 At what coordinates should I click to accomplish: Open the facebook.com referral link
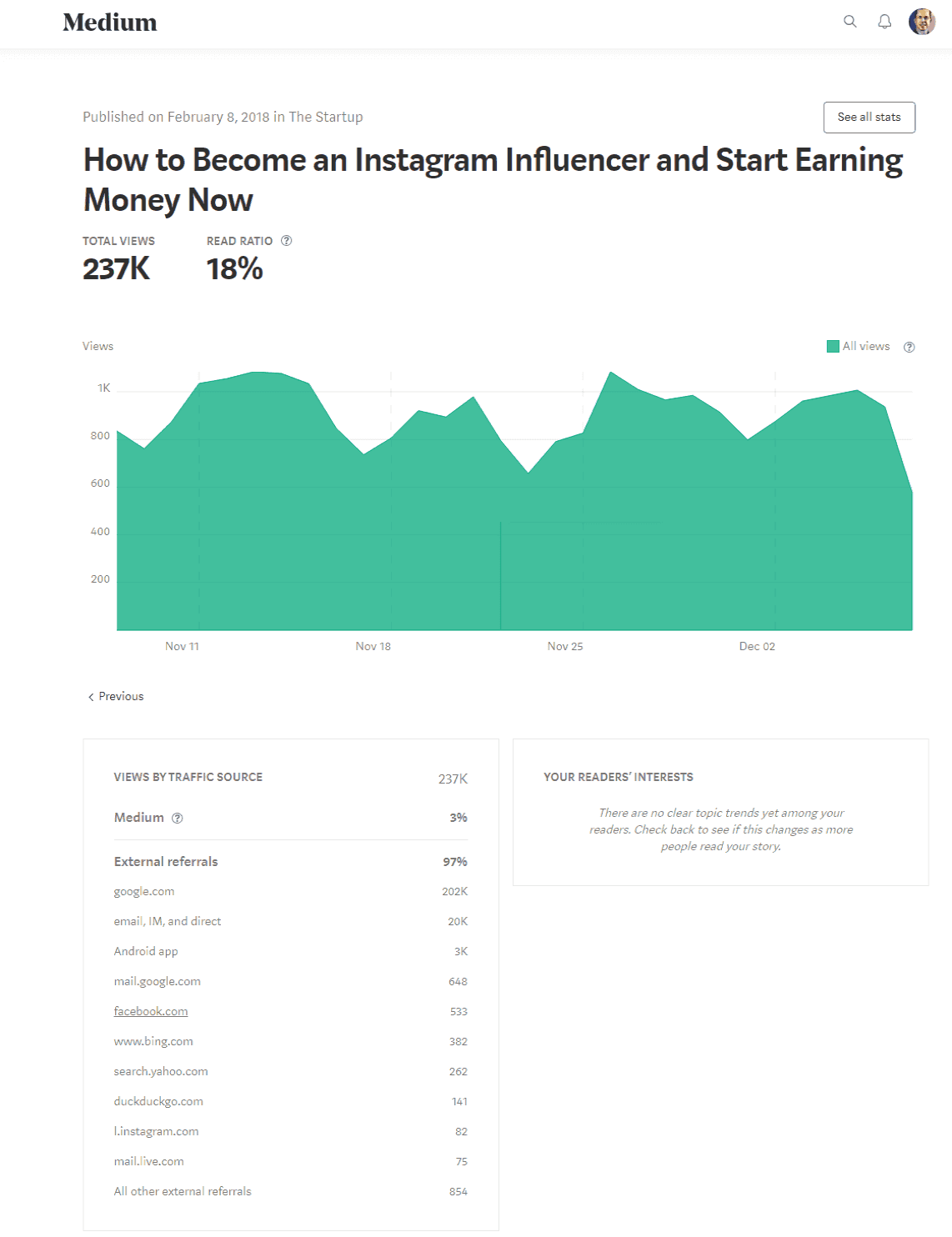coord(151,1011)
